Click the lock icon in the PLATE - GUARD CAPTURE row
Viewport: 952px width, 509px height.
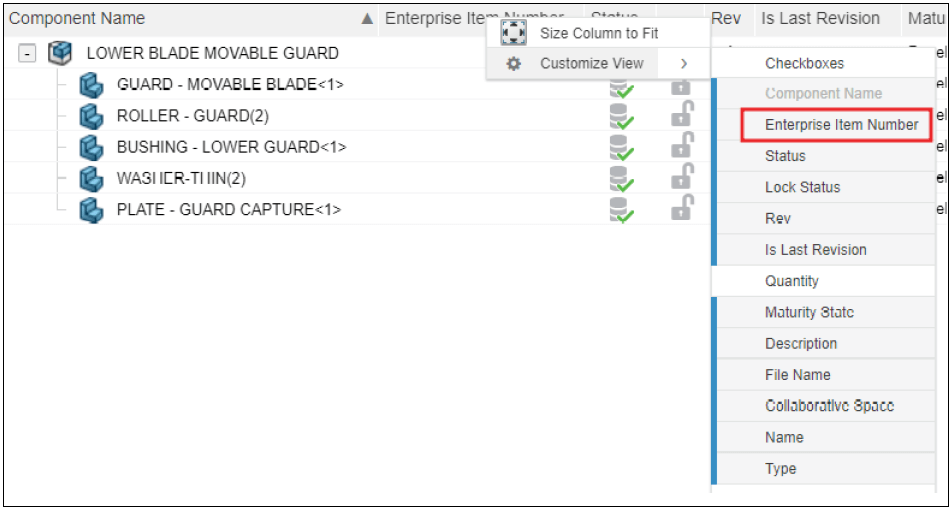(x=683, y=210)
